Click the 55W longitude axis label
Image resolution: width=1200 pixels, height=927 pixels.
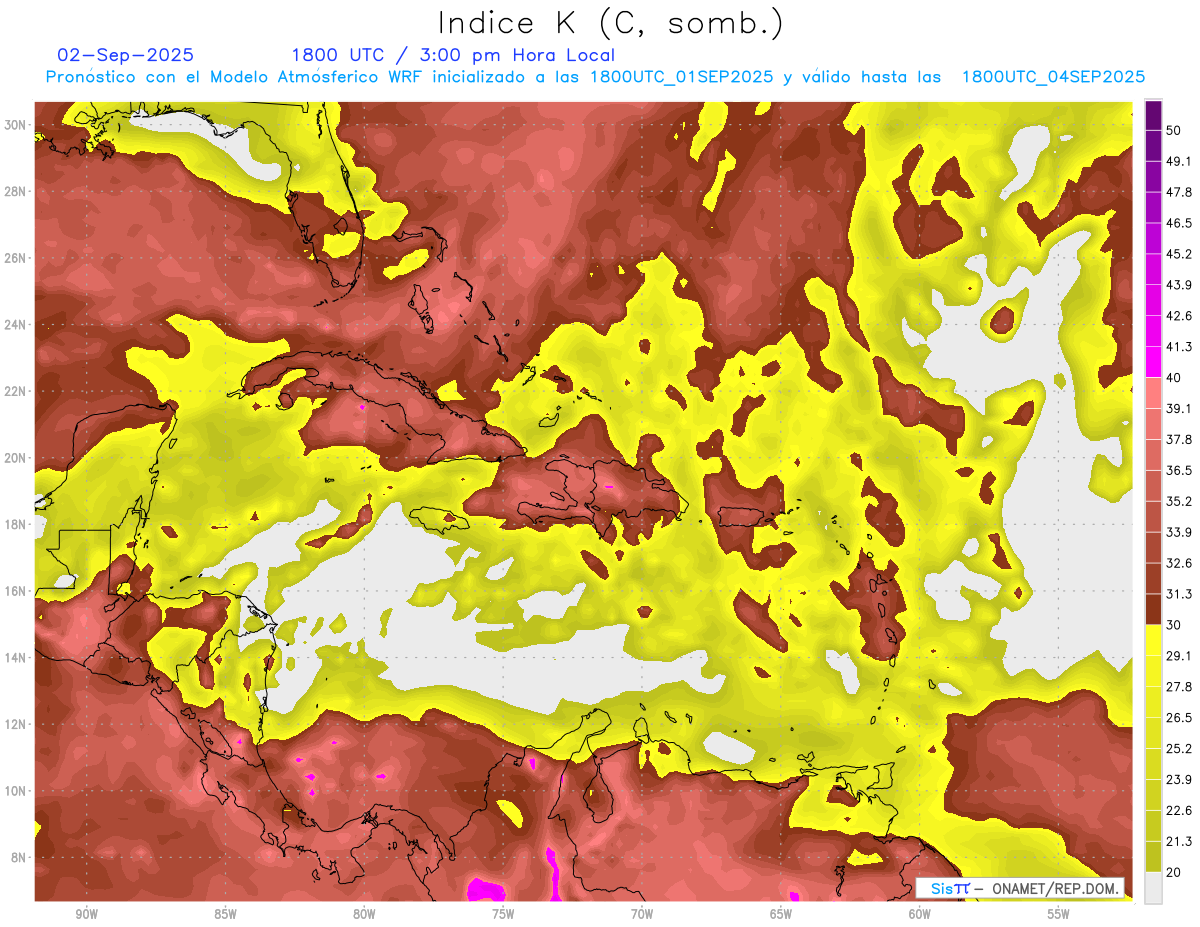click(1058, 914)
